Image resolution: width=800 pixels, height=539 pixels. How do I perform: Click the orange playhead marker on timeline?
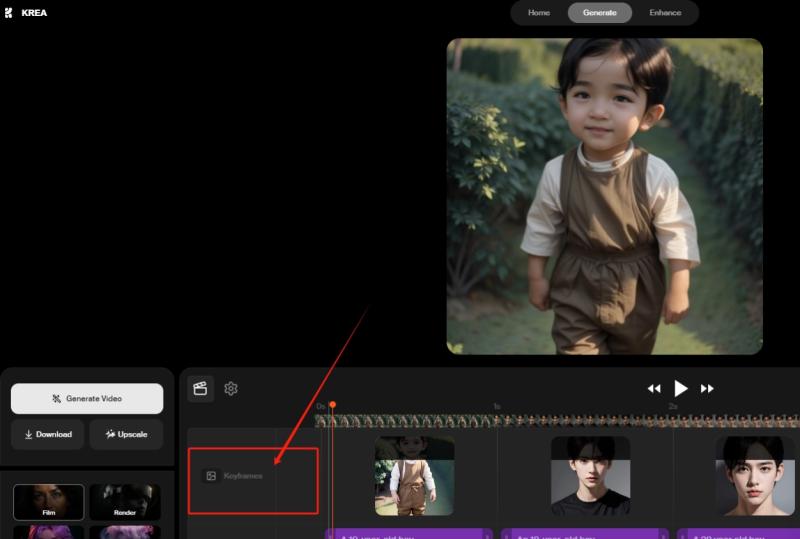pyautogui.click(x=332, y=405)
